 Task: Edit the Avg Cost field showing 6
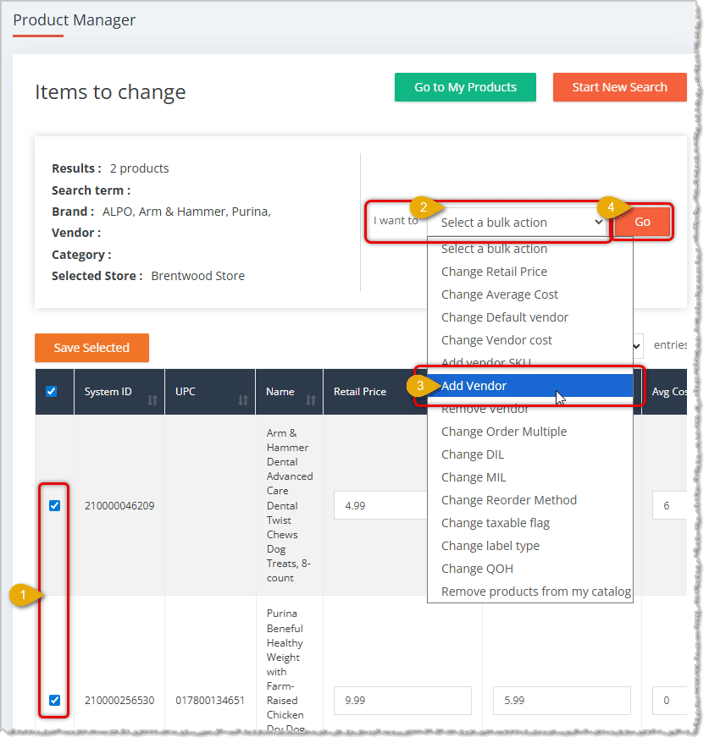coord(669,506)
